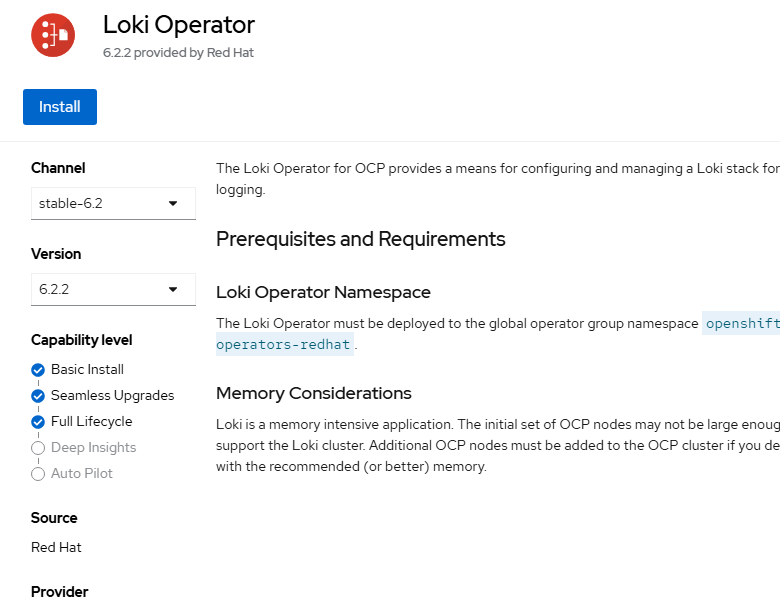Click the Full Lifecycle checkmark icon
This screenshot has height=615, width=780.
point(38,421)
